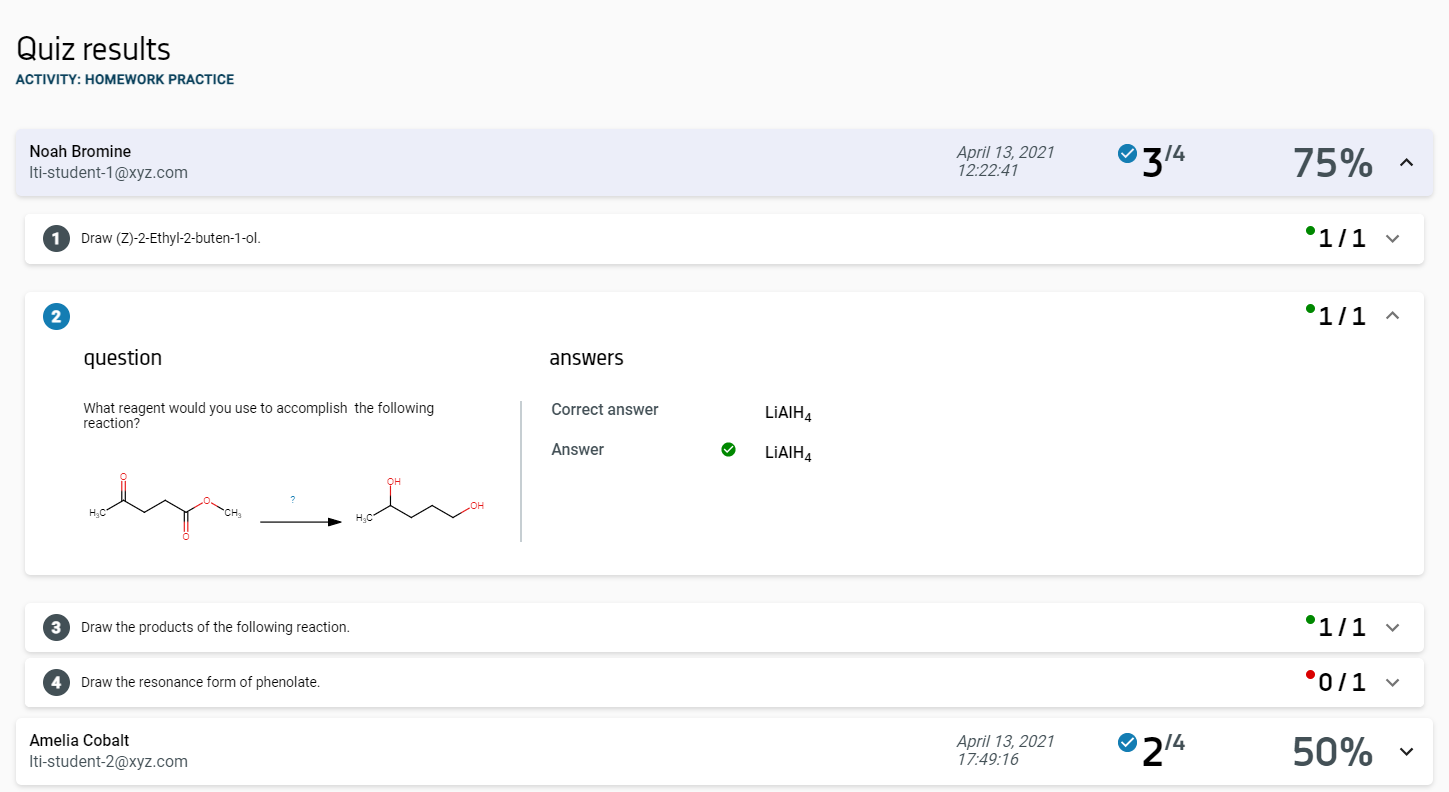Click blue verified checkmark beside Noah's 3/4 score
The width and height of the screenshot is (1449, 792).
coord(1127,153)
